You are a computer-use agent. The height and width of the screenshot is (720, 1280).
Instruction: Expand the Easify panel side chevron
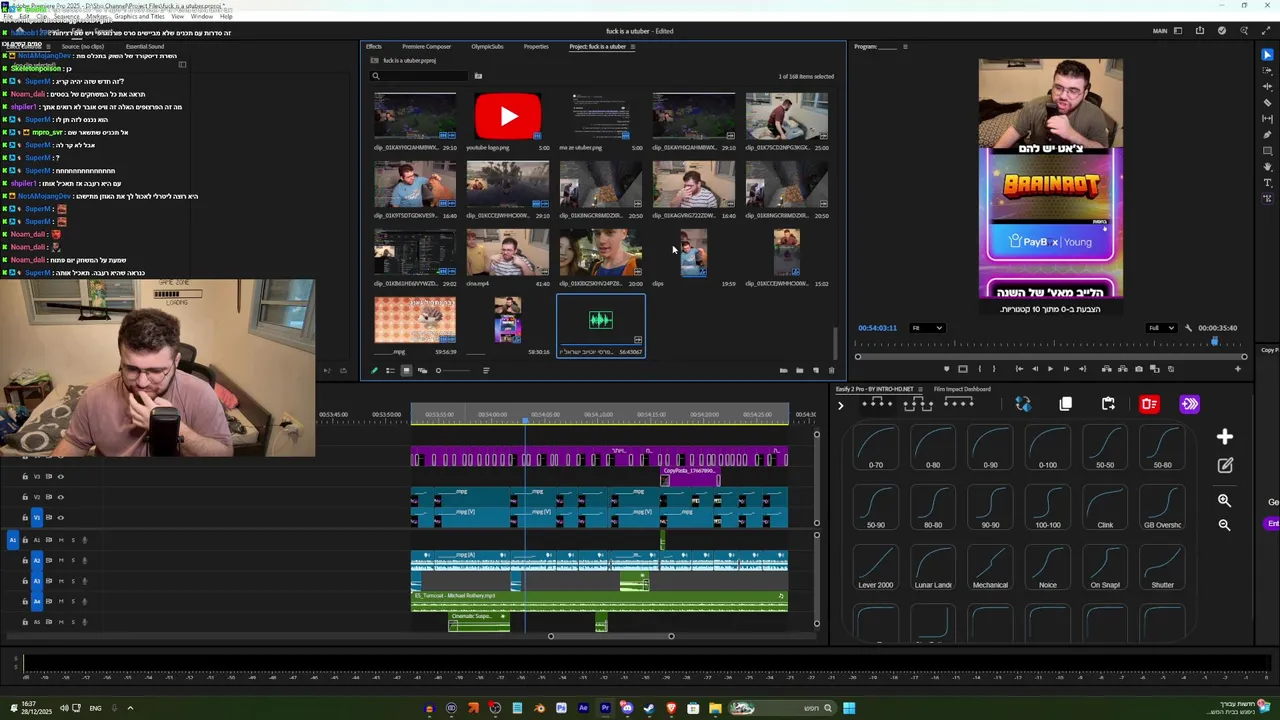[840, 406]
